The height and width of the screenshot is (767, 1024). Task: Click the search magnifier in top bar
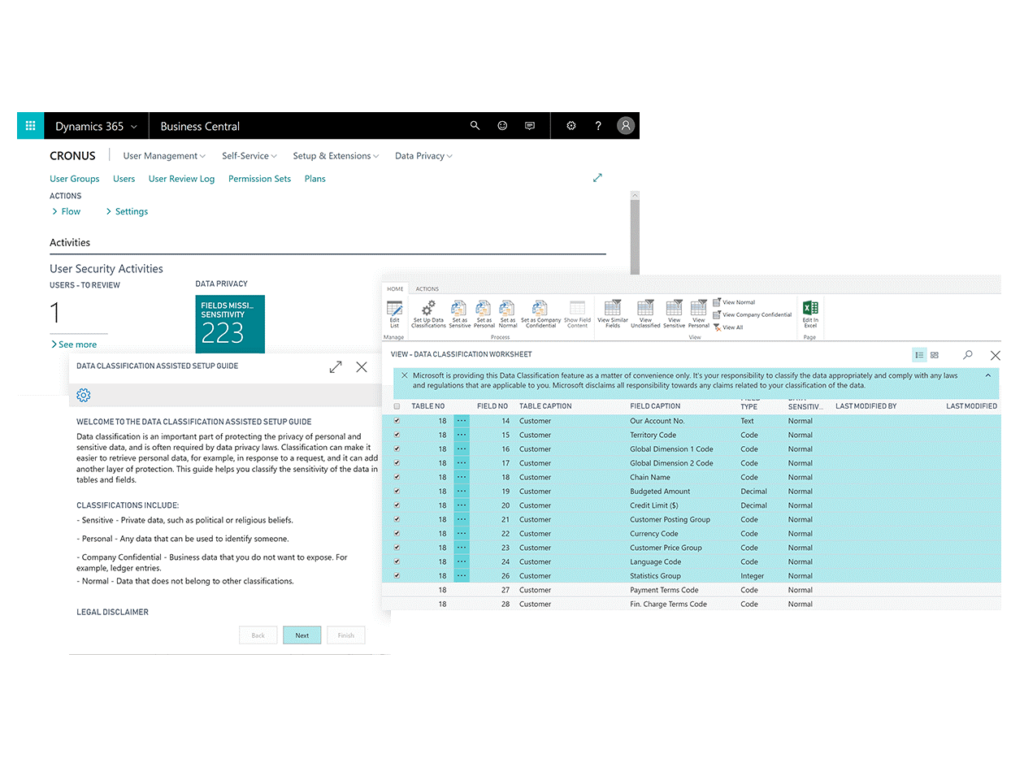point(475,126)
